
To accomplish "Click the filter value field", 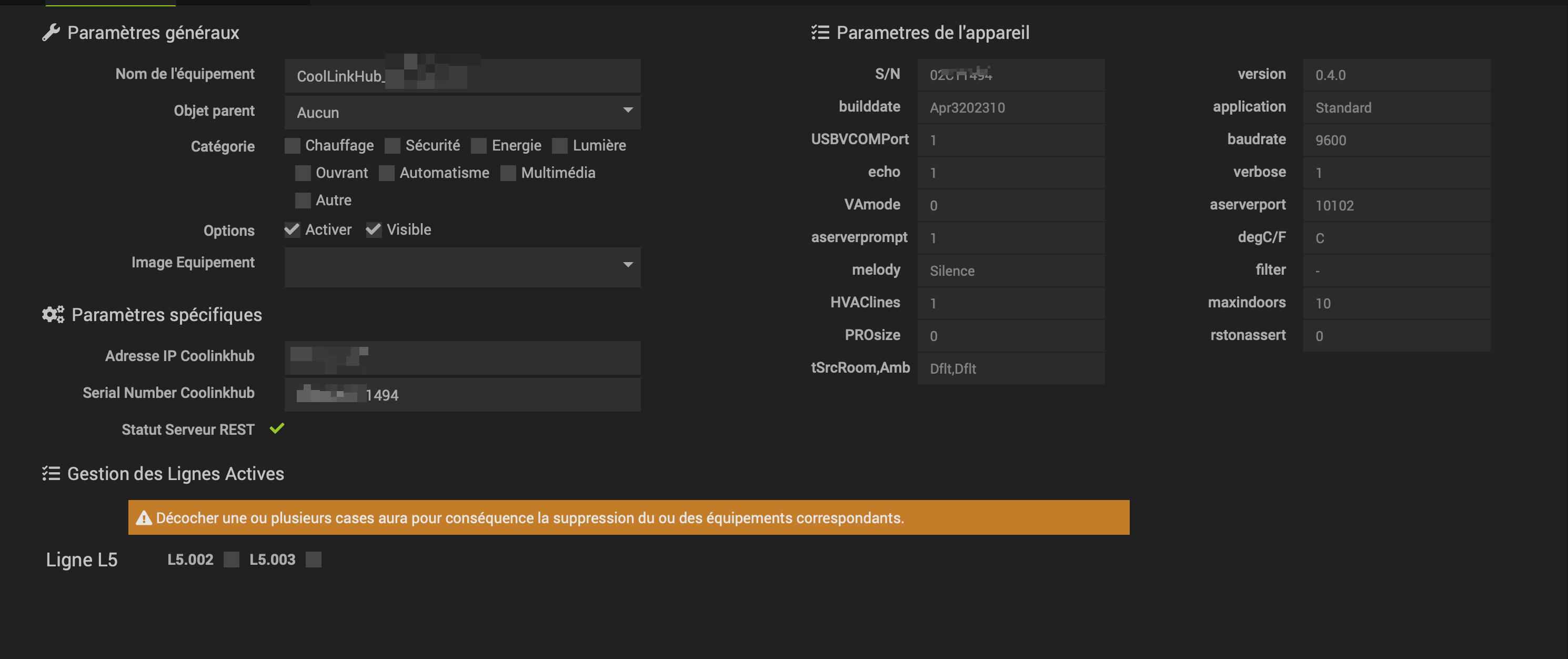I will pyautogui.click(x=1396, y=271).
